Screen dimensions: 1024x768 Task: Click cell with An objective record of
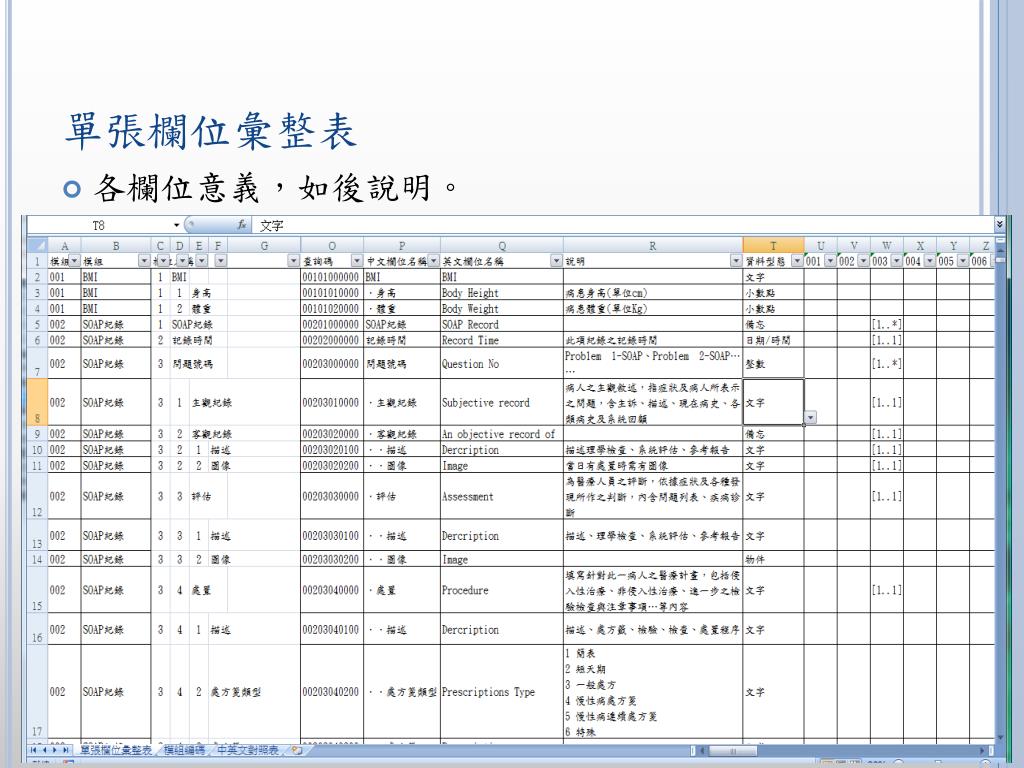tap(502, 434)
